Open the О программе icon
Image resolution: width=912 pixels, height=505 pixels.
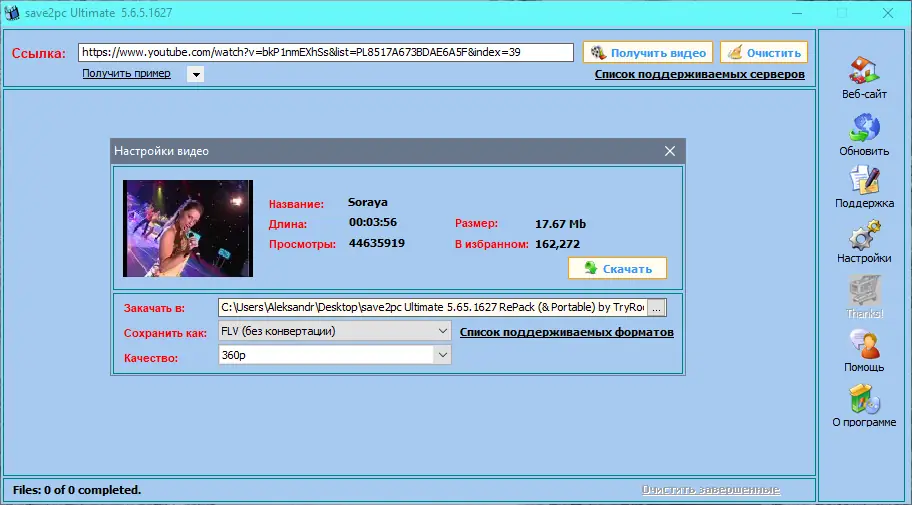tap(864, 399)
